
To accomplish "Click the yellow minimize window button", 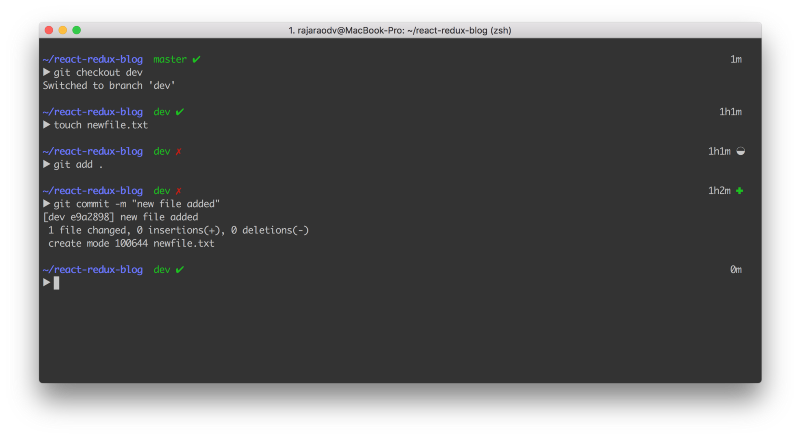I will point(63,30).
